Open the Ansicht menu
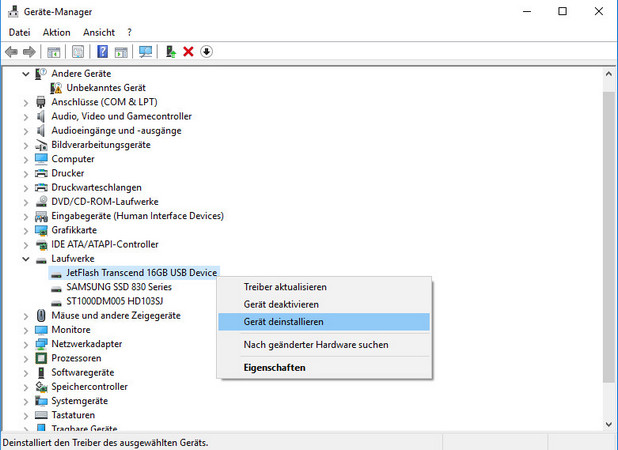The image size is (618, 450). pos(99,32)
